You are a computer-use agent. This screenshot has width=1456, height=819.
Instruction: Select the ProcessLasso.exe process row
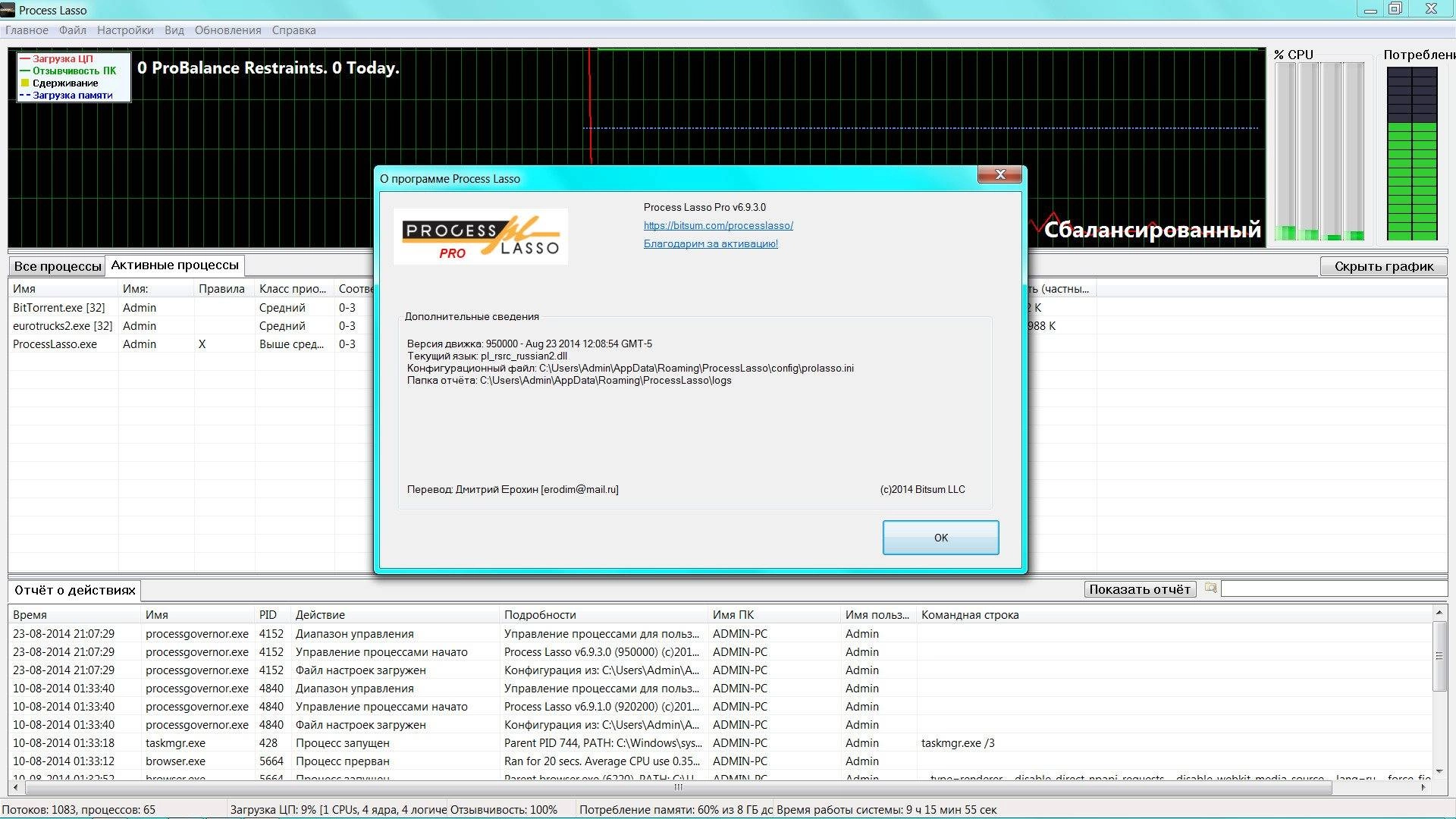pos(191,344)
